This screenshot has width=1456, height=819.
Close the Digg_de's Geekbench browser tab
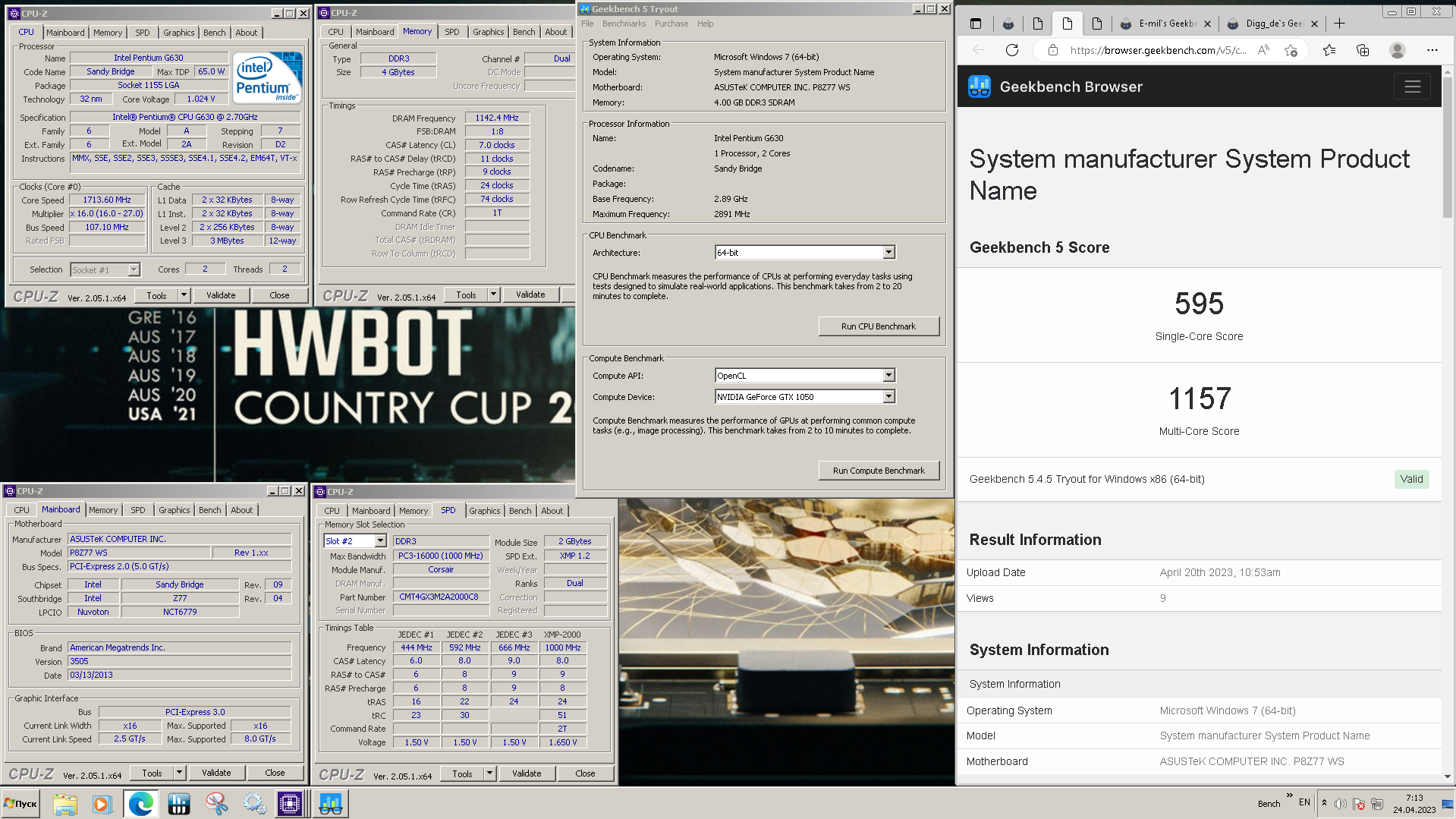pyautogui.click(x=1314, y=24)
